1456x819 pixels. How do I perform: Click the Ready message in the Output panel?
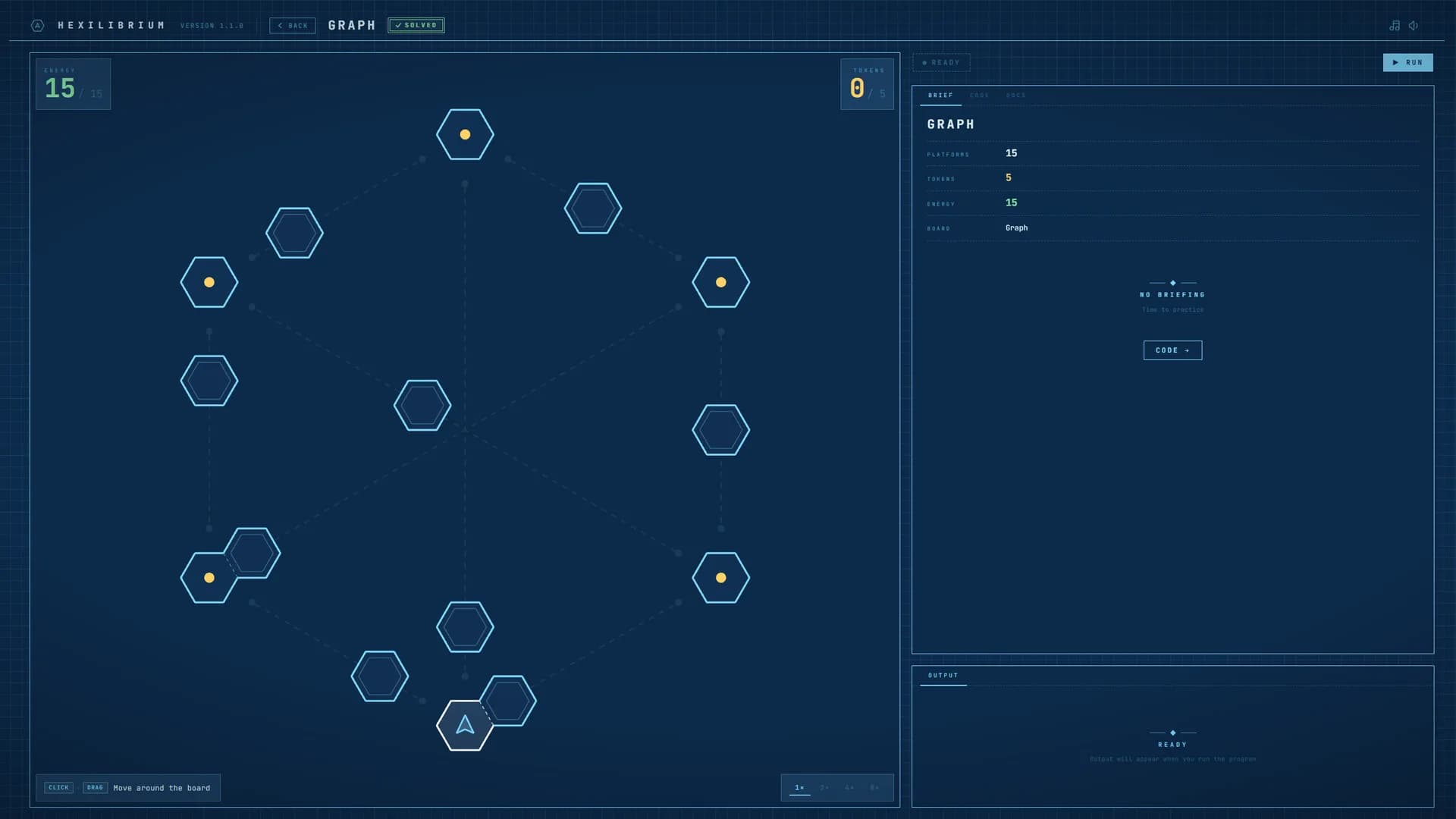point(1172,745)
